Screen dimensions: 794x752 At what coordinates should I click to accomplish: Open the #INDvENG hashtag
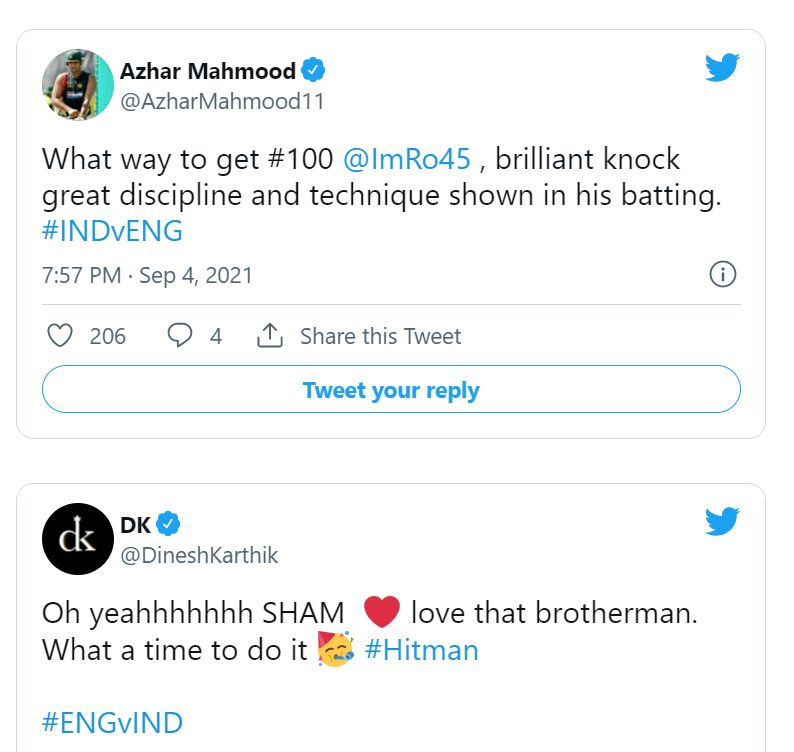tap(112, 231)
